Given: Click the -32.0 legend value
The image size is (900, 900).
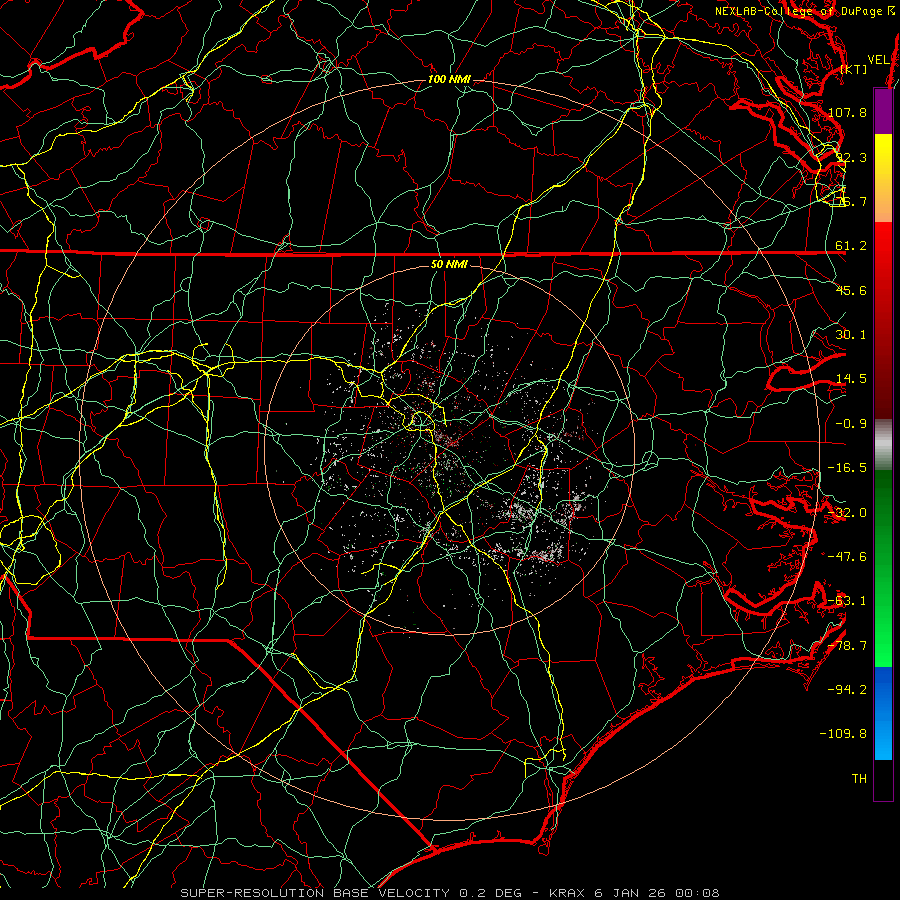Looking at the screenshot, I should click(847, 513).
